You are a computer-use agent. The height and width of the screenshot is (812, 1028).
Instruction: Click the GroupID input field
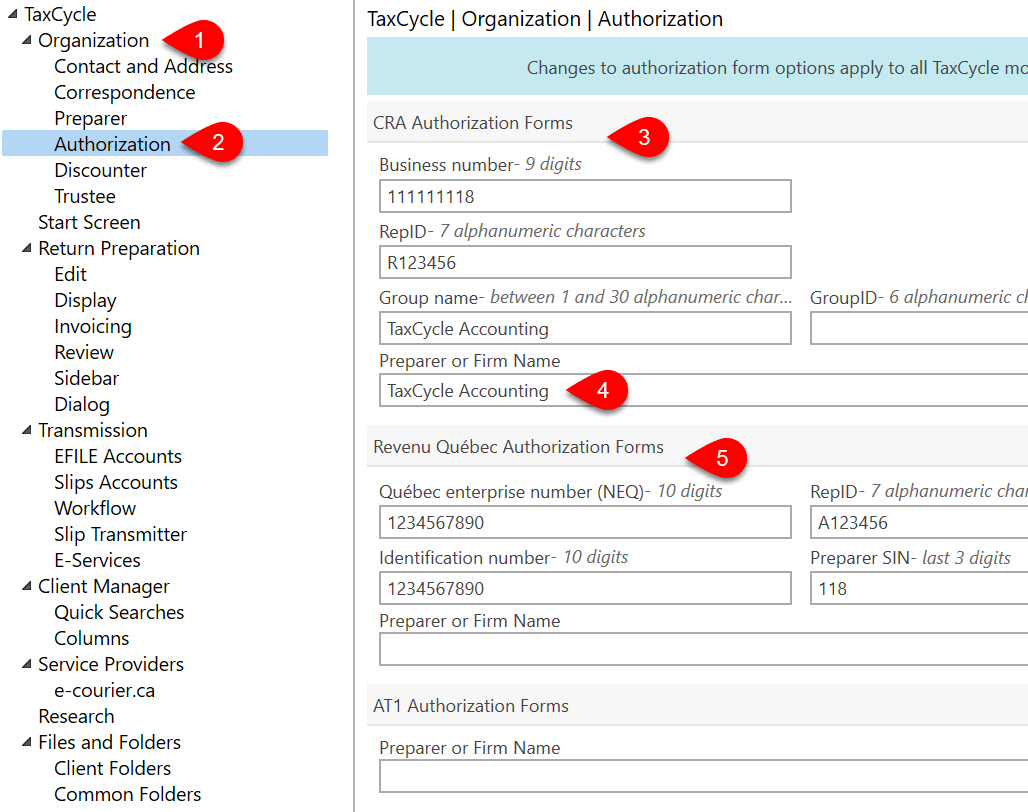tap(919, 328)
